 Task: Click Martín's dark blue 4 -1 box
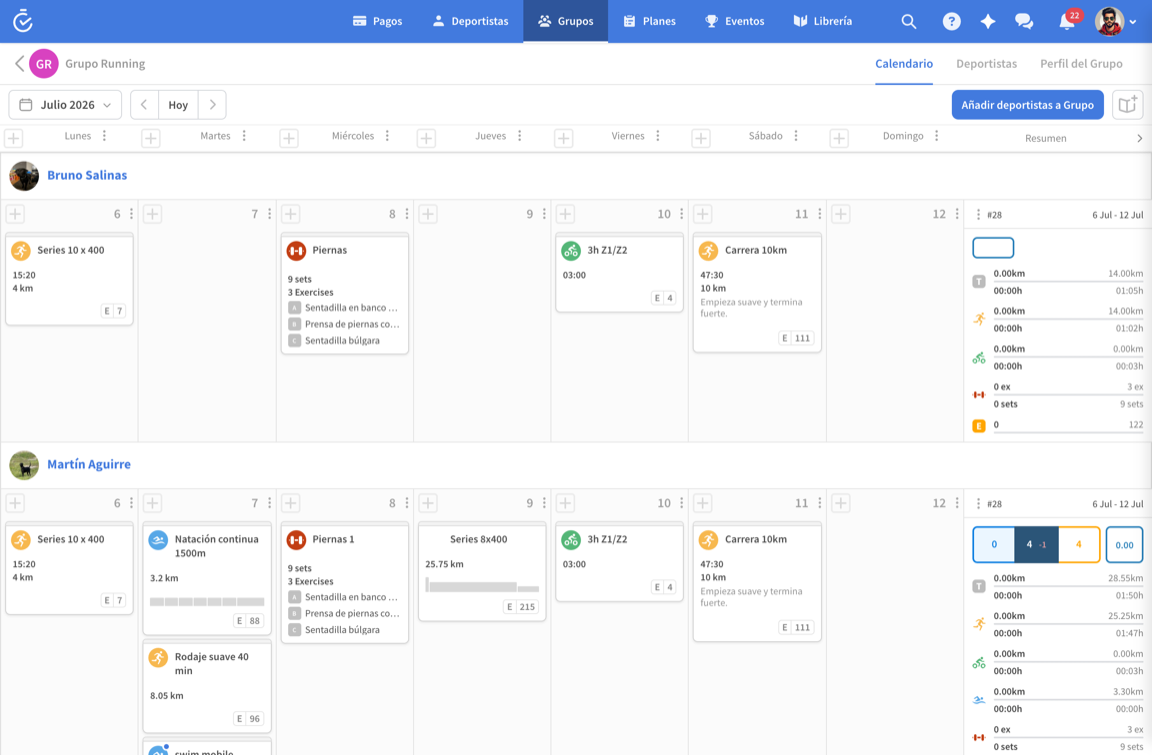1036,545
